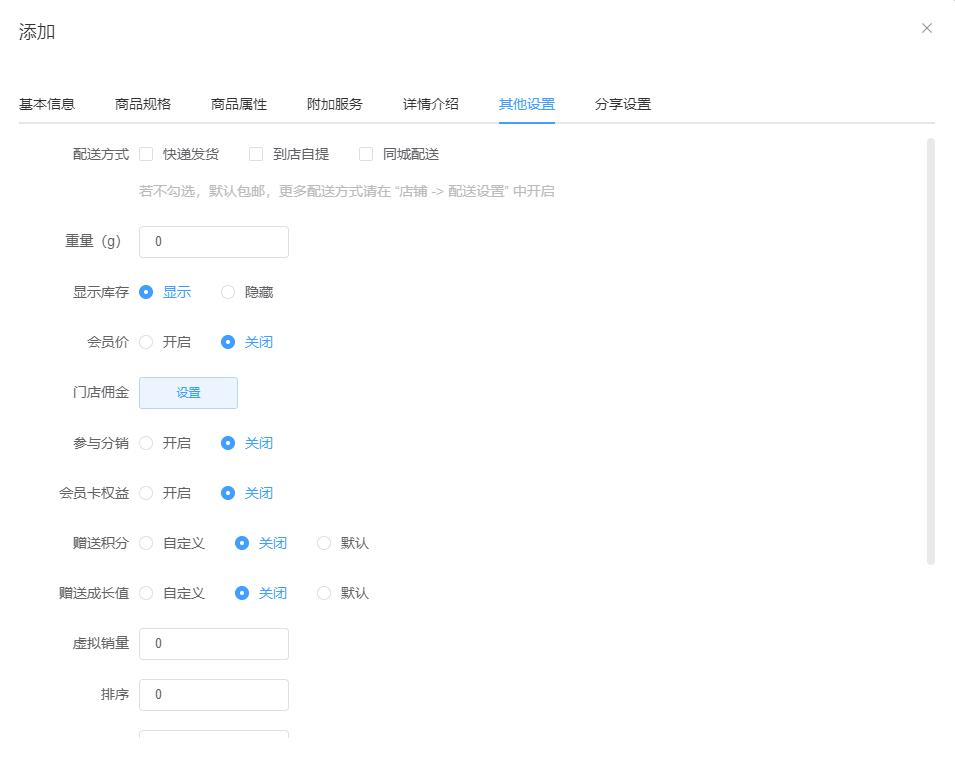Focus the 重量 (g) input field
This screenshot has width=955, height=772.
pyautogui.click(x=214, y=242)
